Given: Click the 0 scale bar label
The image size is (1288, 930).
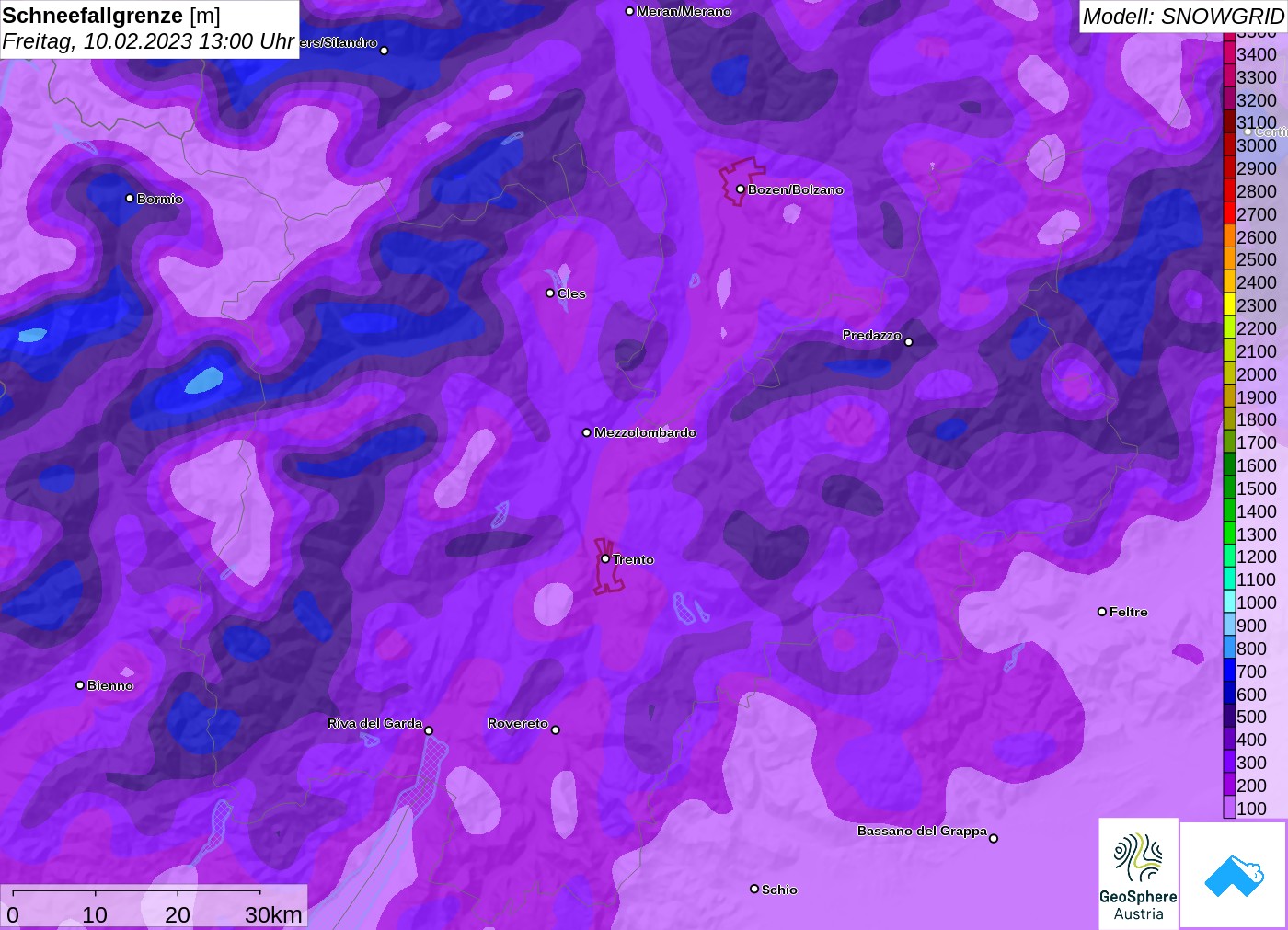Looking at the screenshot, I should click(13, 914).
